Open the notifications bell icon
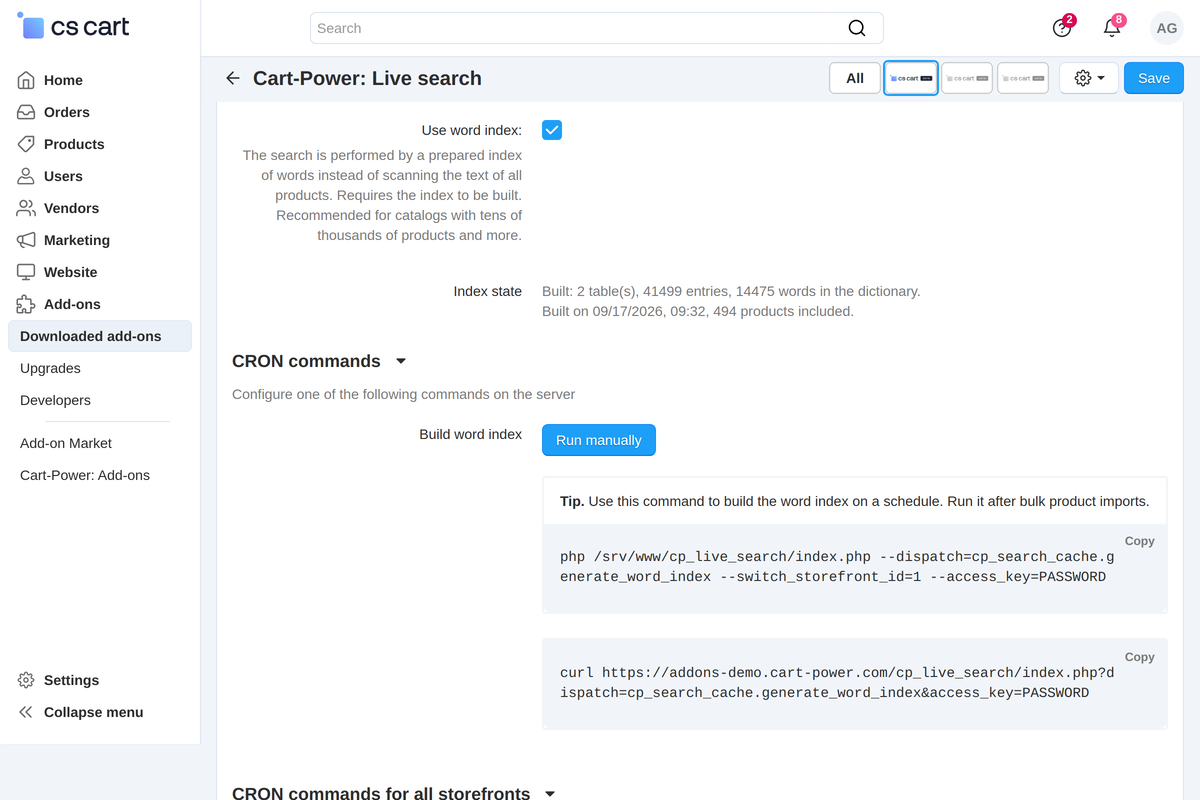Image resolution: width=1200 pixels, height=800 pixels. pos(1112,28)
